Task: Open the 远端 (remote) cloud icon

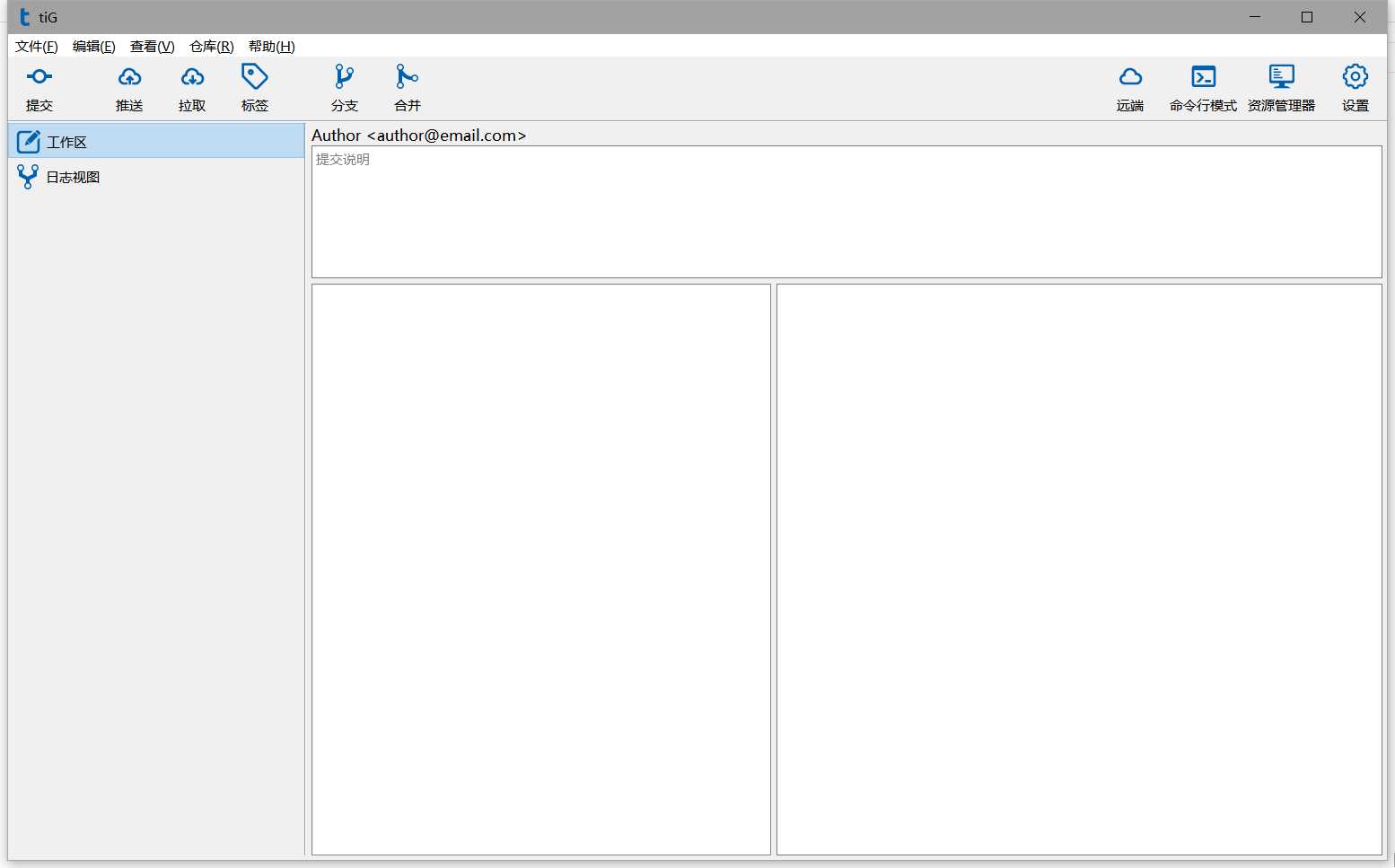Action: click(1130, 77)
